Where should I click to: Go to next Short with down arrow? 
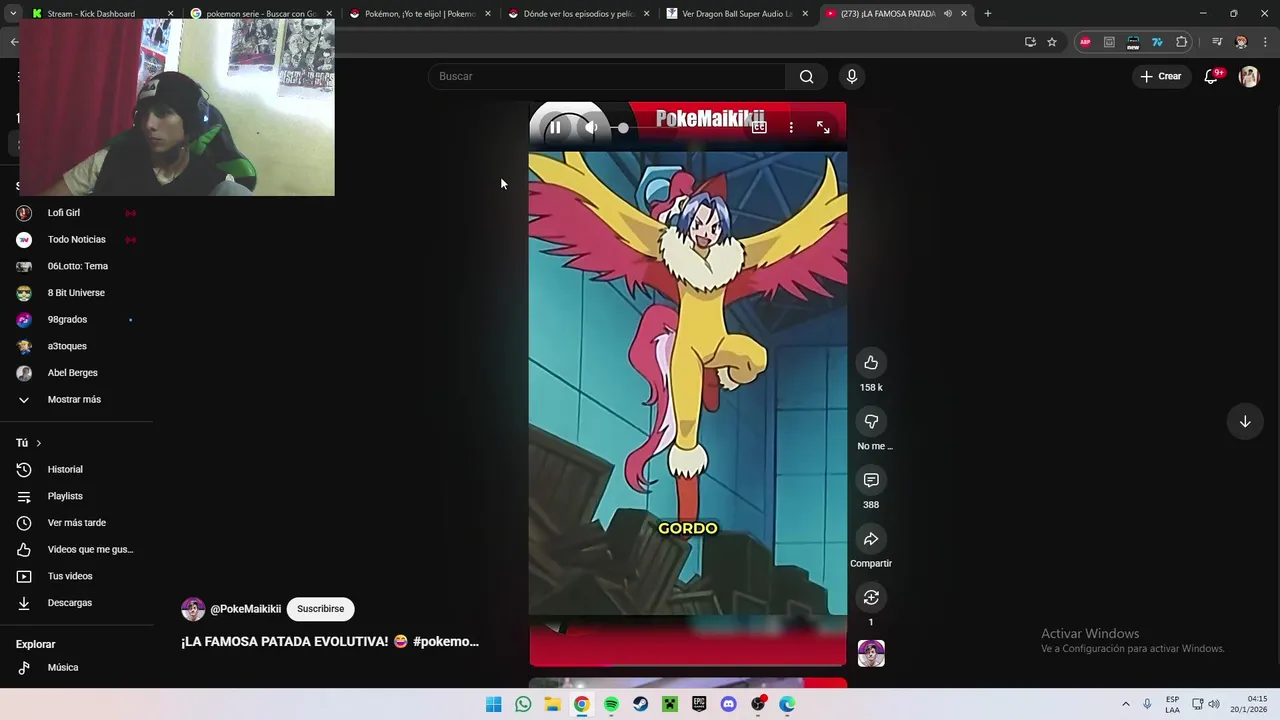[1245, 422]
